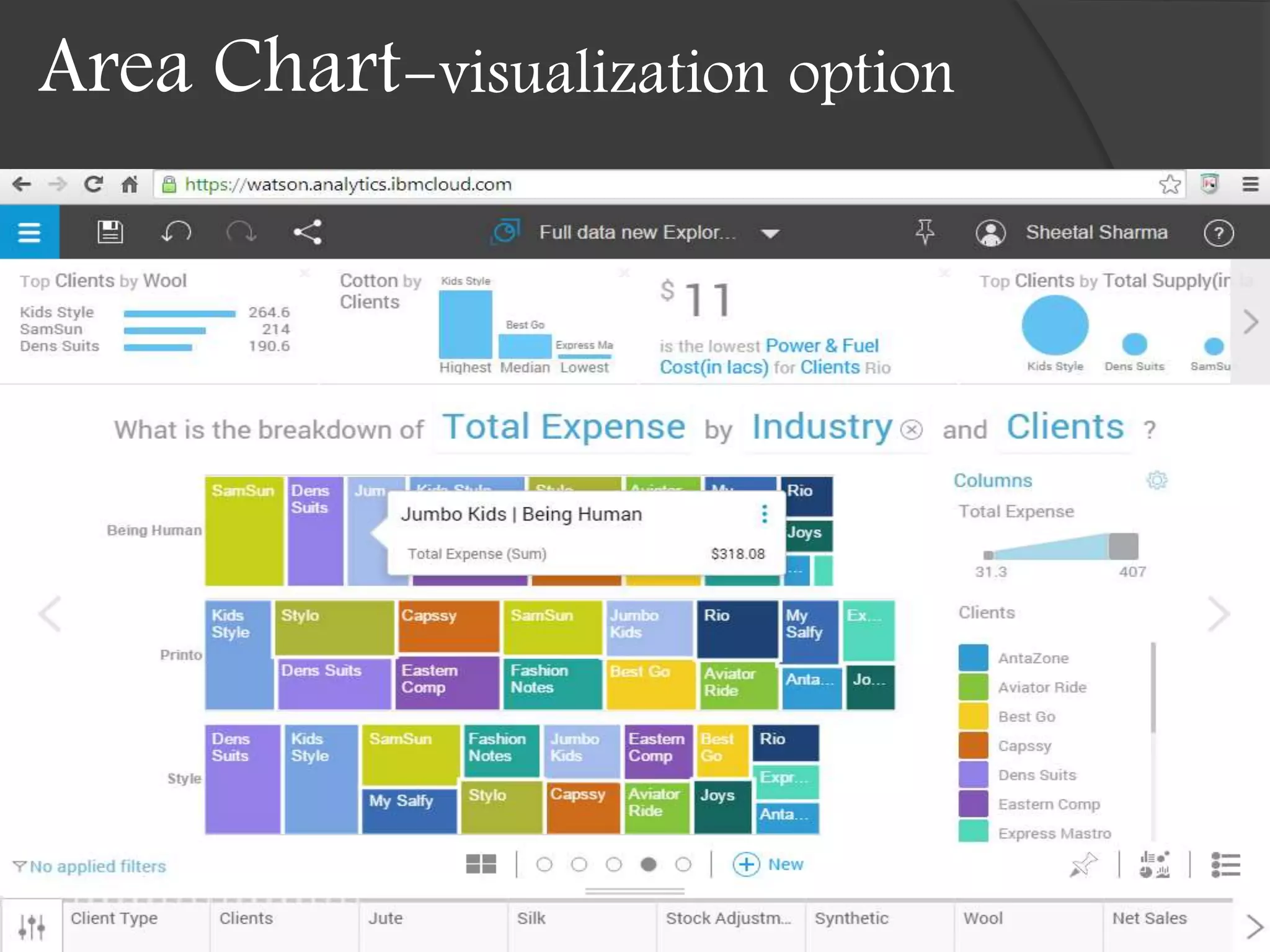Click the browser address bar URL
This screenshot has height=952, width=1270.
click(x=349, y=184)
